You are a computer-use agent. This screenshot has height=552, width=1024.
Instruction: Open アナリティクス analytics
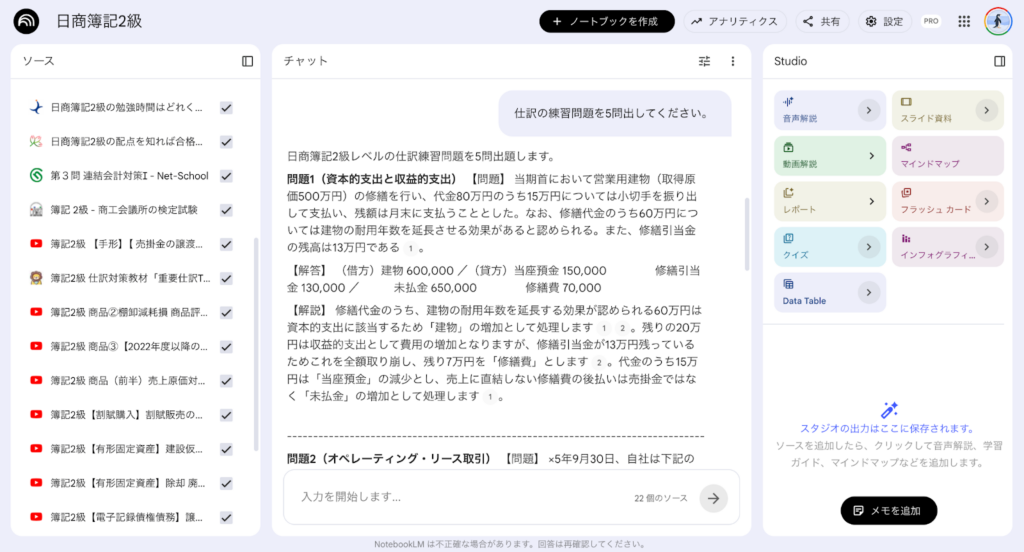click(735, 22)
